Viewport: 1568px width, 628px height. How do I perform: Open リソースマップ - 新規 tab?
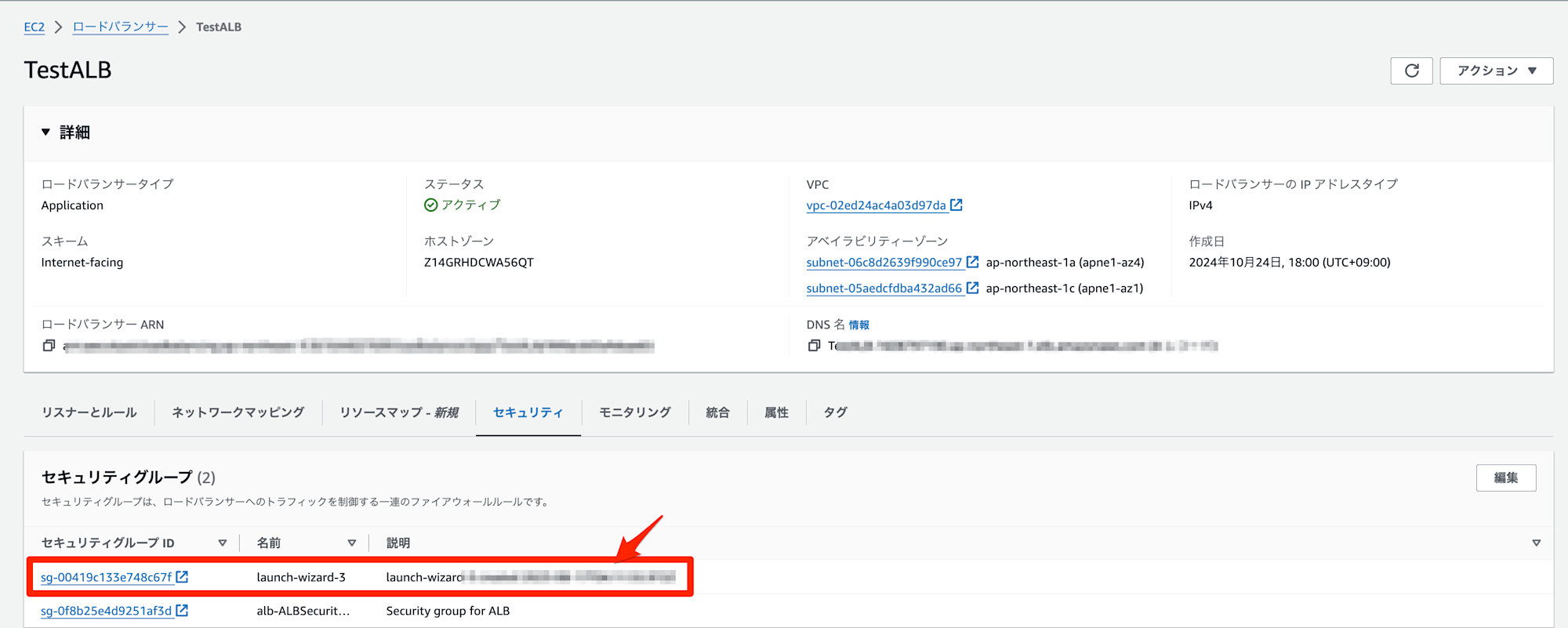tap(399, 412)
